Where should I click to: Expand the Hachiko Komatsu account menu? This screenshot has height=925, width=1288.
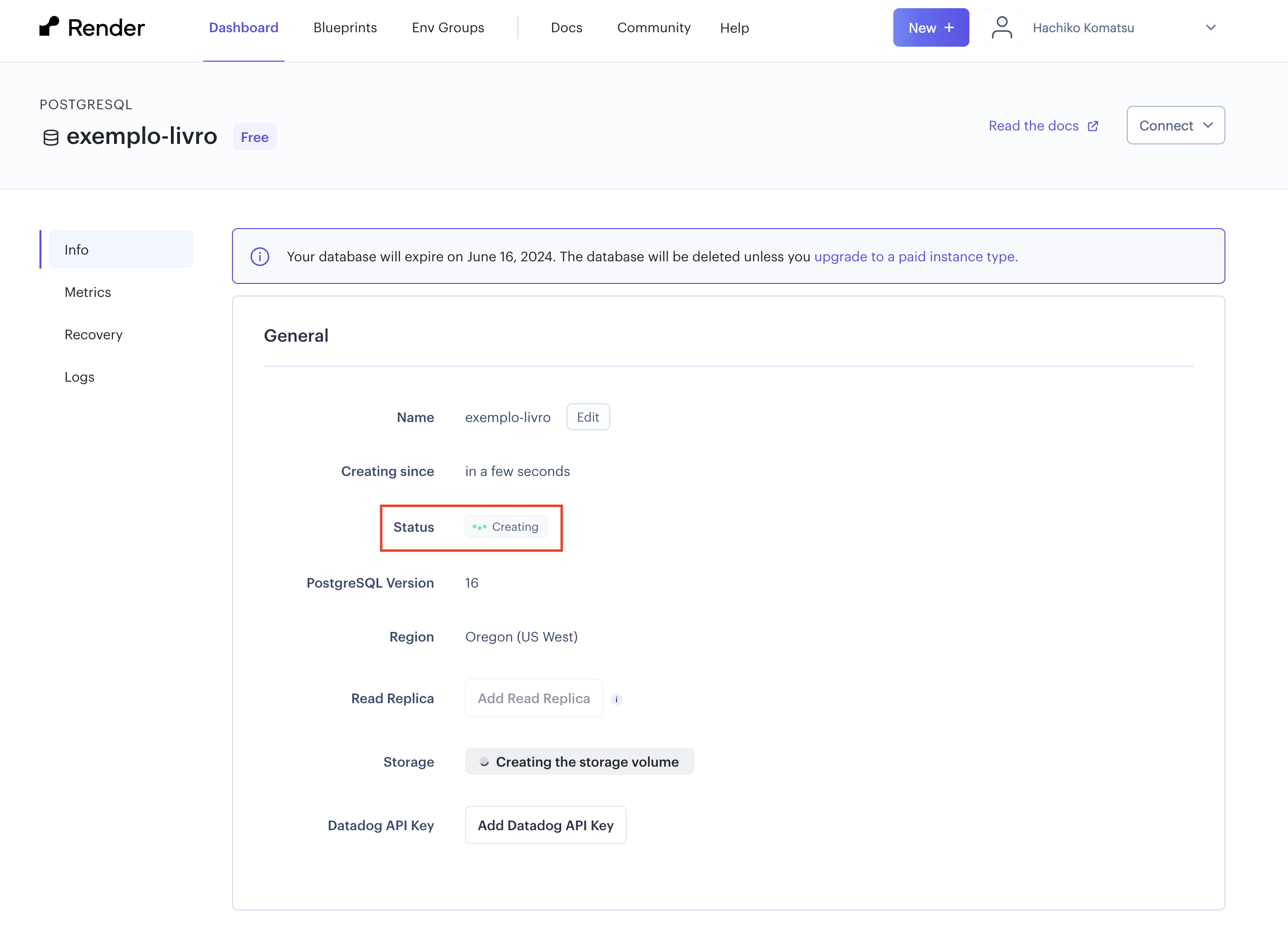click(x=1211, y=27)
